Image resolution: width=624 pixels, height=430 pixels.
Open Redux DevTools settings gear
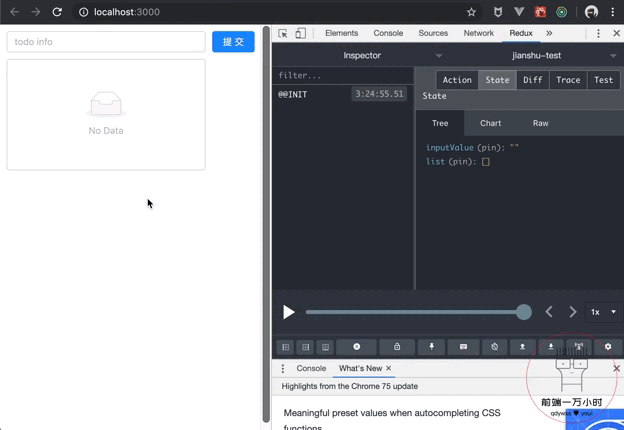(608, 347)
